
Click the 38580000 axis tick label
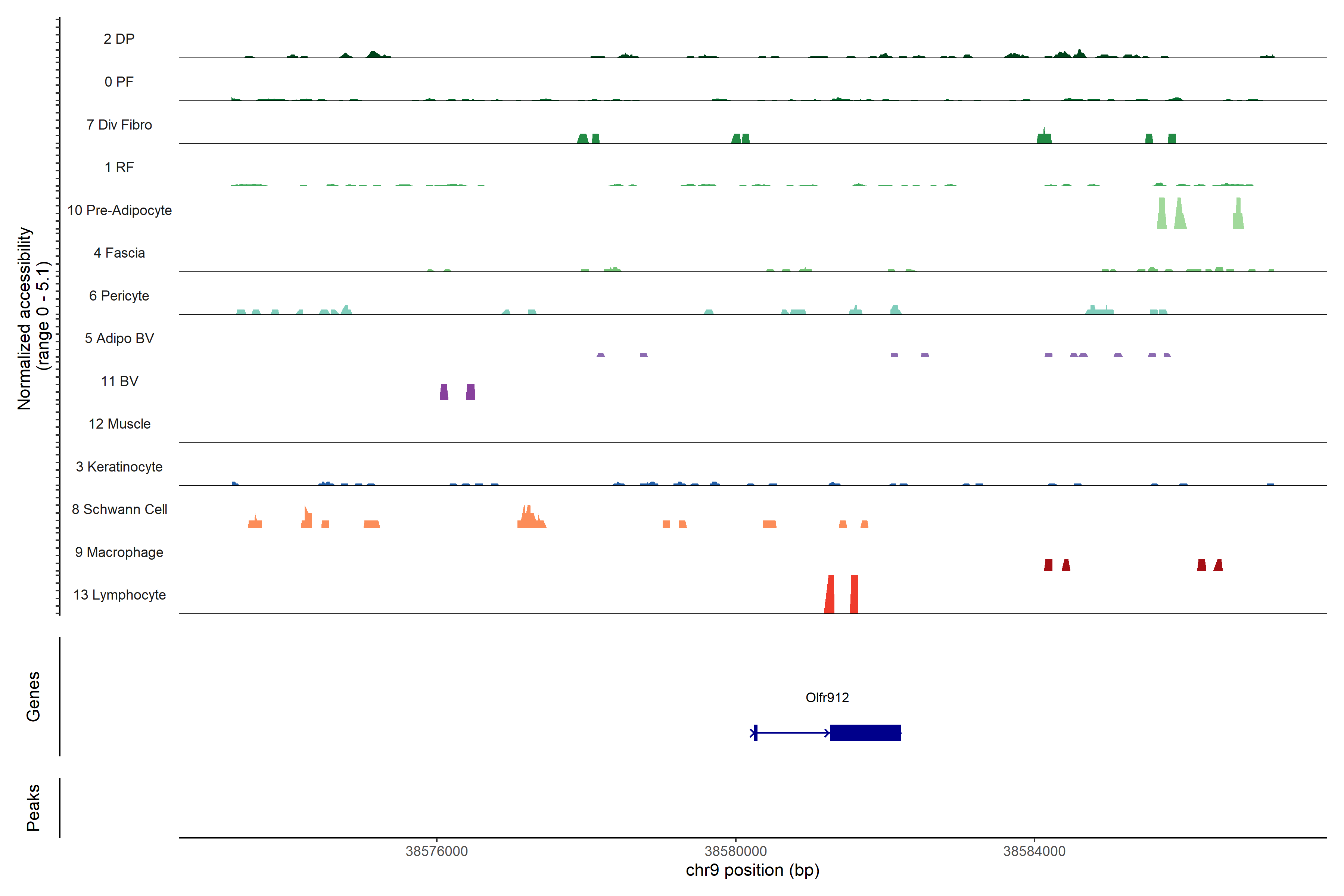pos(735,852)
